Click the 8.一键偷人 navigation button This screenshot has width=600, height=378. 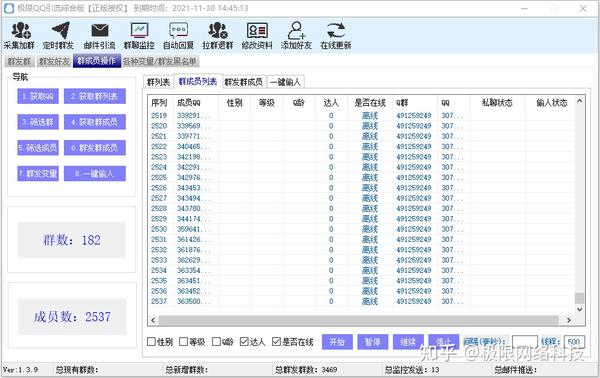click(x=95, y=174)
